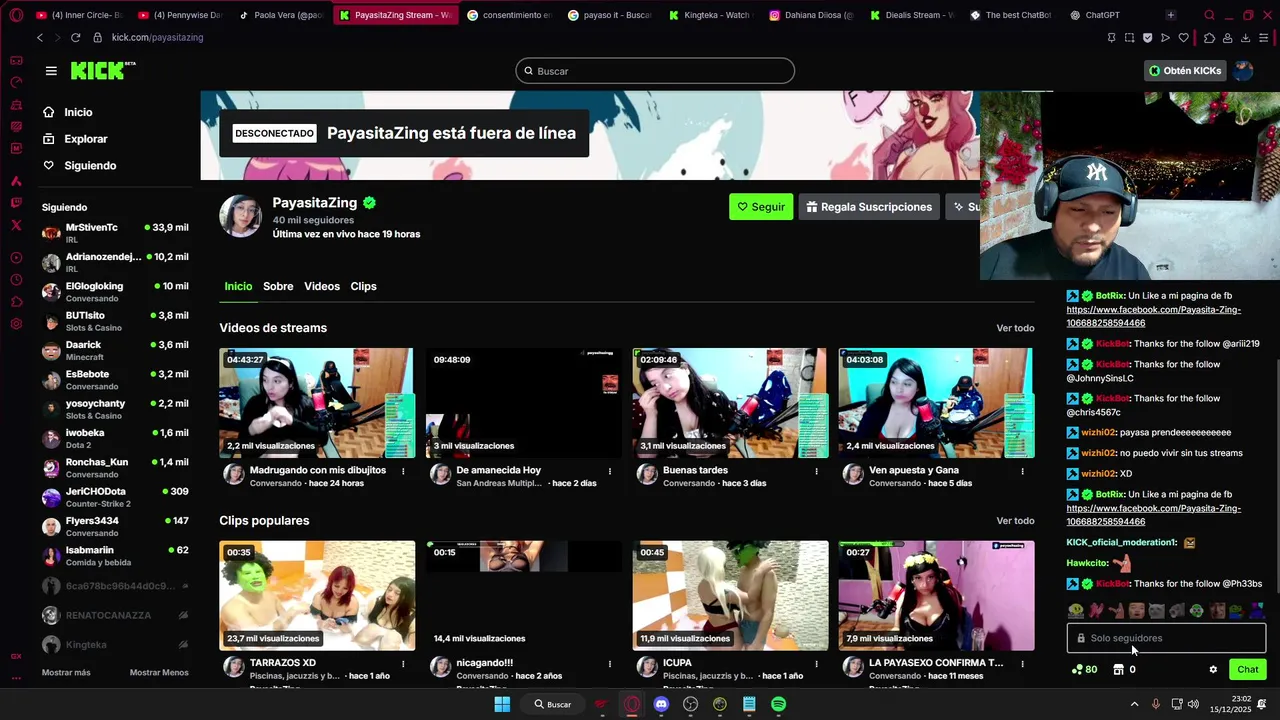
Task: Click the taskbar Buscar search box
Action: click(x=552, y=704)
